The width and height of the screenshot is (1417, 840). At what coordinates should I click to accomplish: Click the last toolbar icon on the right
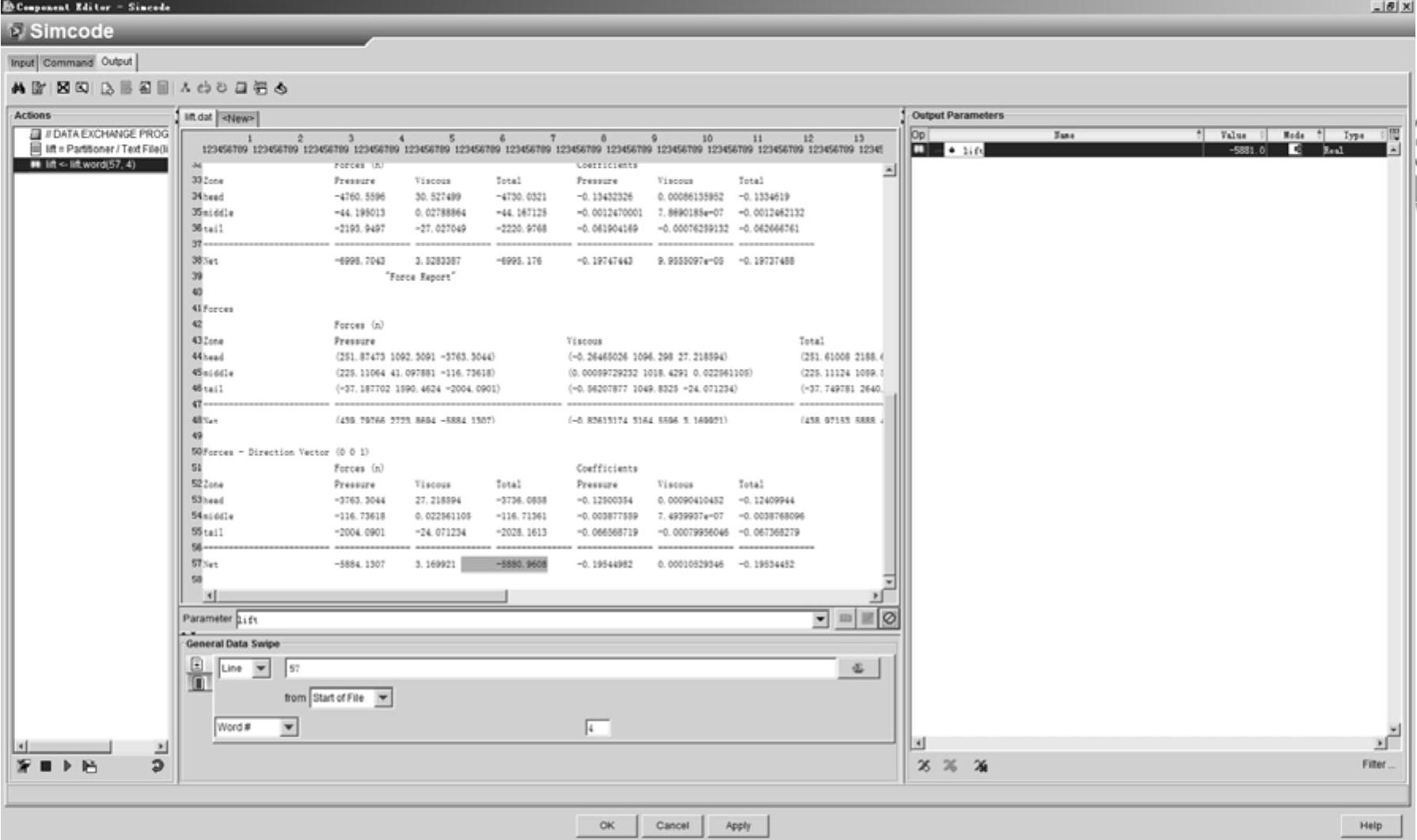pos(280,88)
